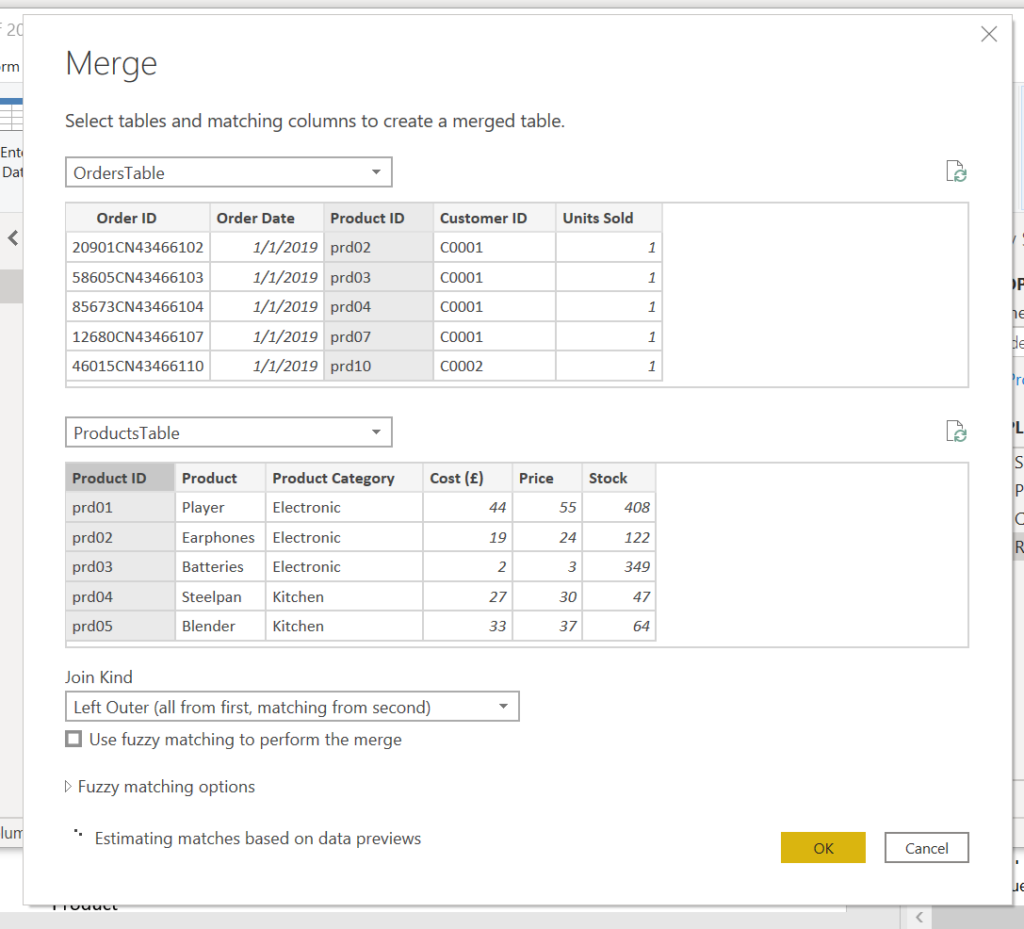Viewport: 1024px width, 929px height.
Task: Select Product ID column in OrdersTable
Action: [x=367, y=218]
